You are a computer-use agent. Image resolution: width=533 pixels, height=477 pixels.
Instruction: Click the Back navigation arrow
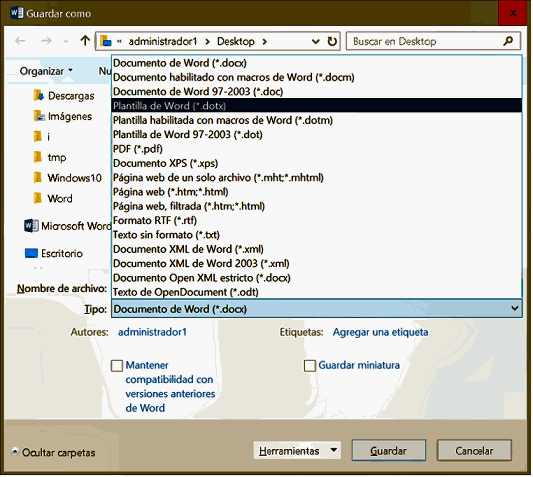coord(20,41)
